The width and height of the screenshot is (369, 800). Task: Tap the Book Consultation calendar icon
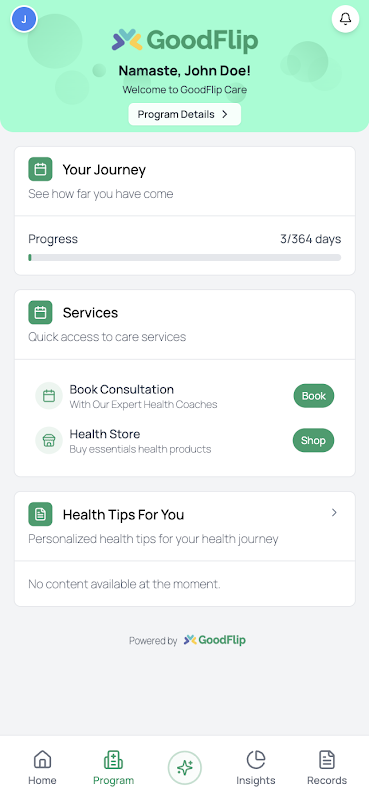point(49,396)
